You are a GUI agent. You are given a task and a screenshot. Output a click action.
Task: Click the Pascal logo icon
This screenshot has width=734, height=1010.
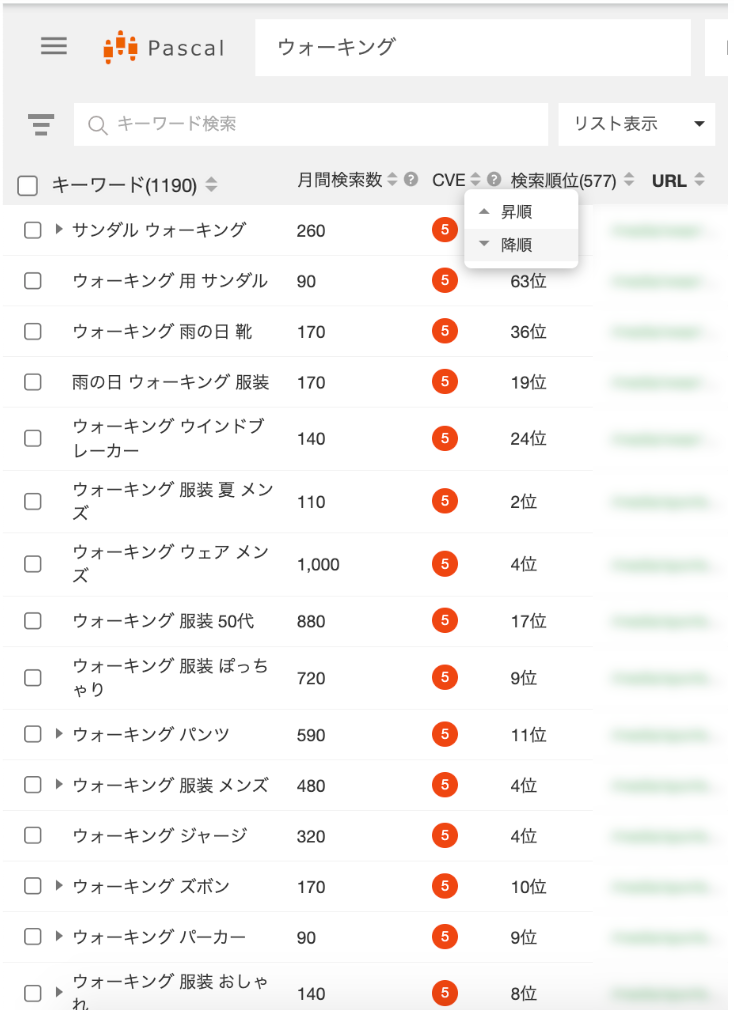click(120, 45)
